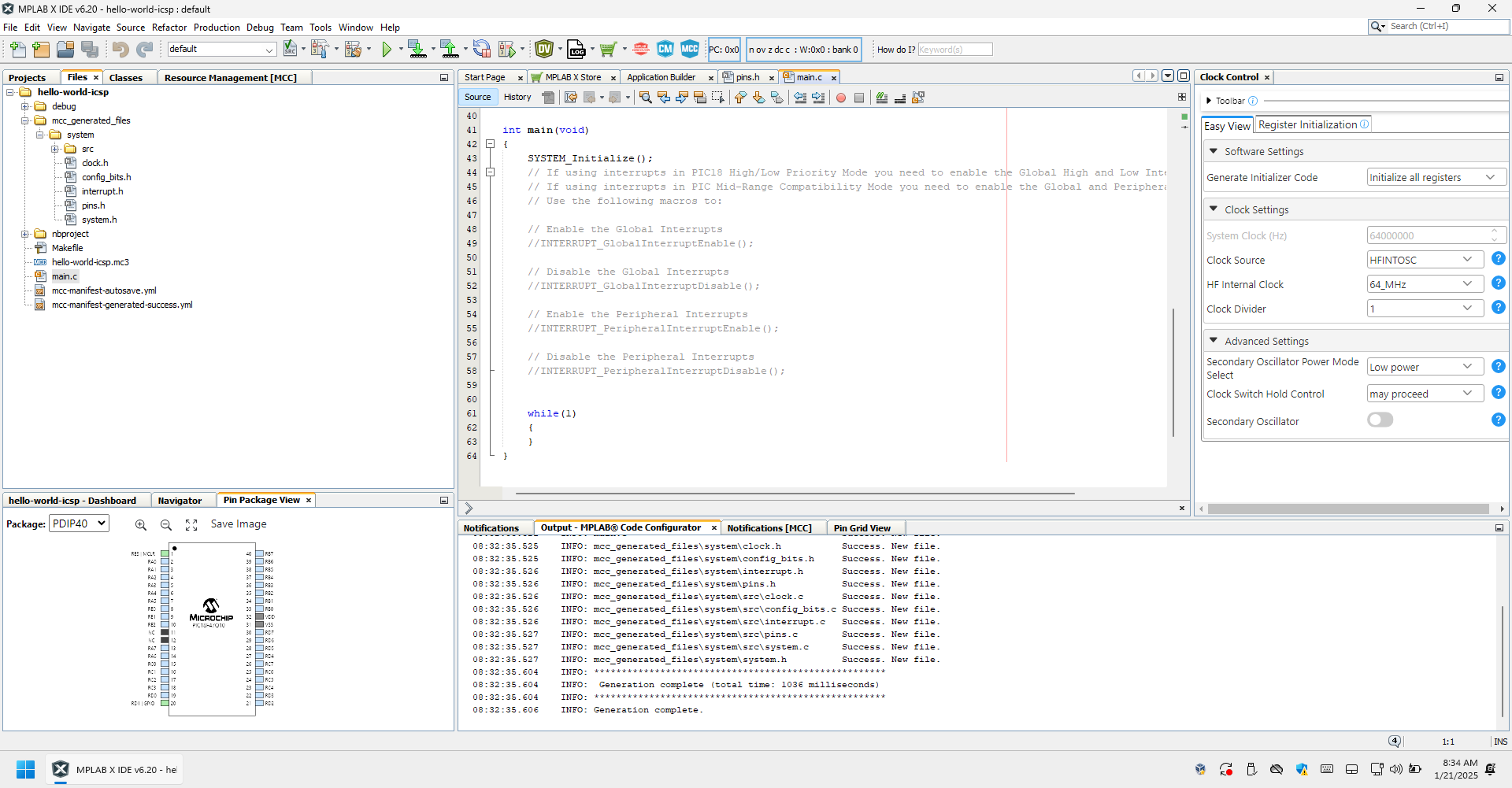Zoom in on the pin package view

click(141, 525)
